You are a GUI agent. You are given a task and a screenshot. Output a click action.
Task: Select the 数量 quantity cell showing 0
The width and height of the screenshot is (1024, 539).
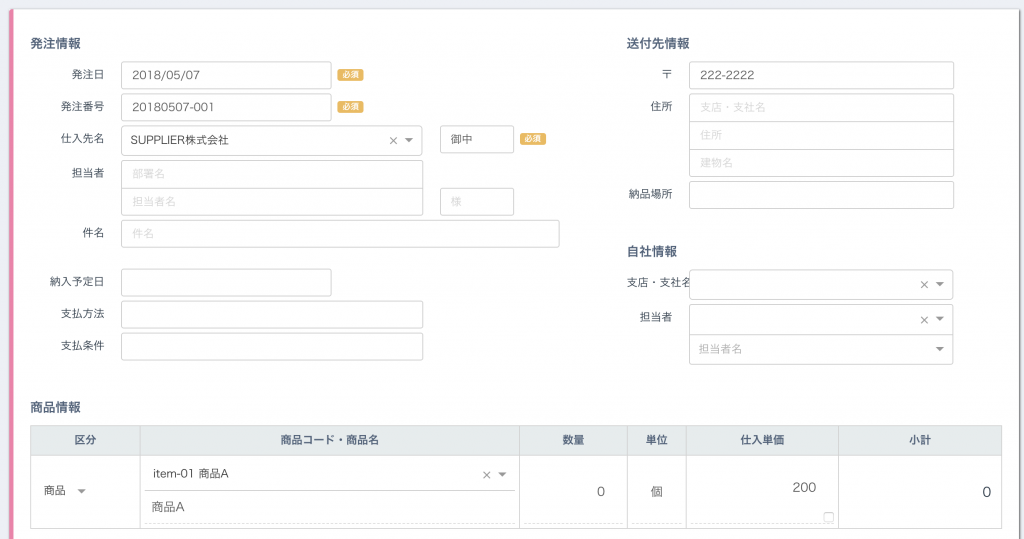573,491
